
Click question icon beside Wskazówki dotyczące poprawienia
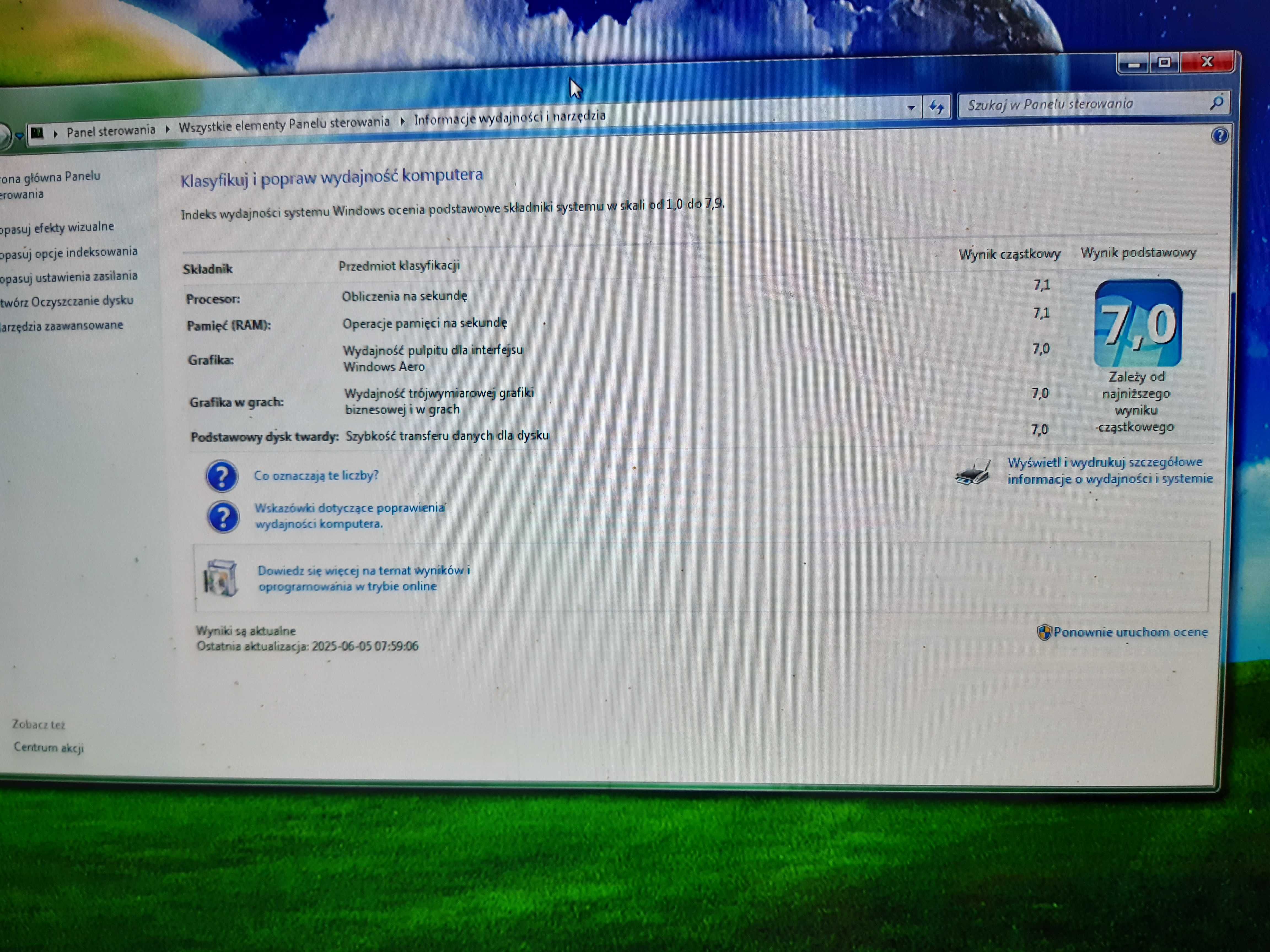tap(223, 516)
